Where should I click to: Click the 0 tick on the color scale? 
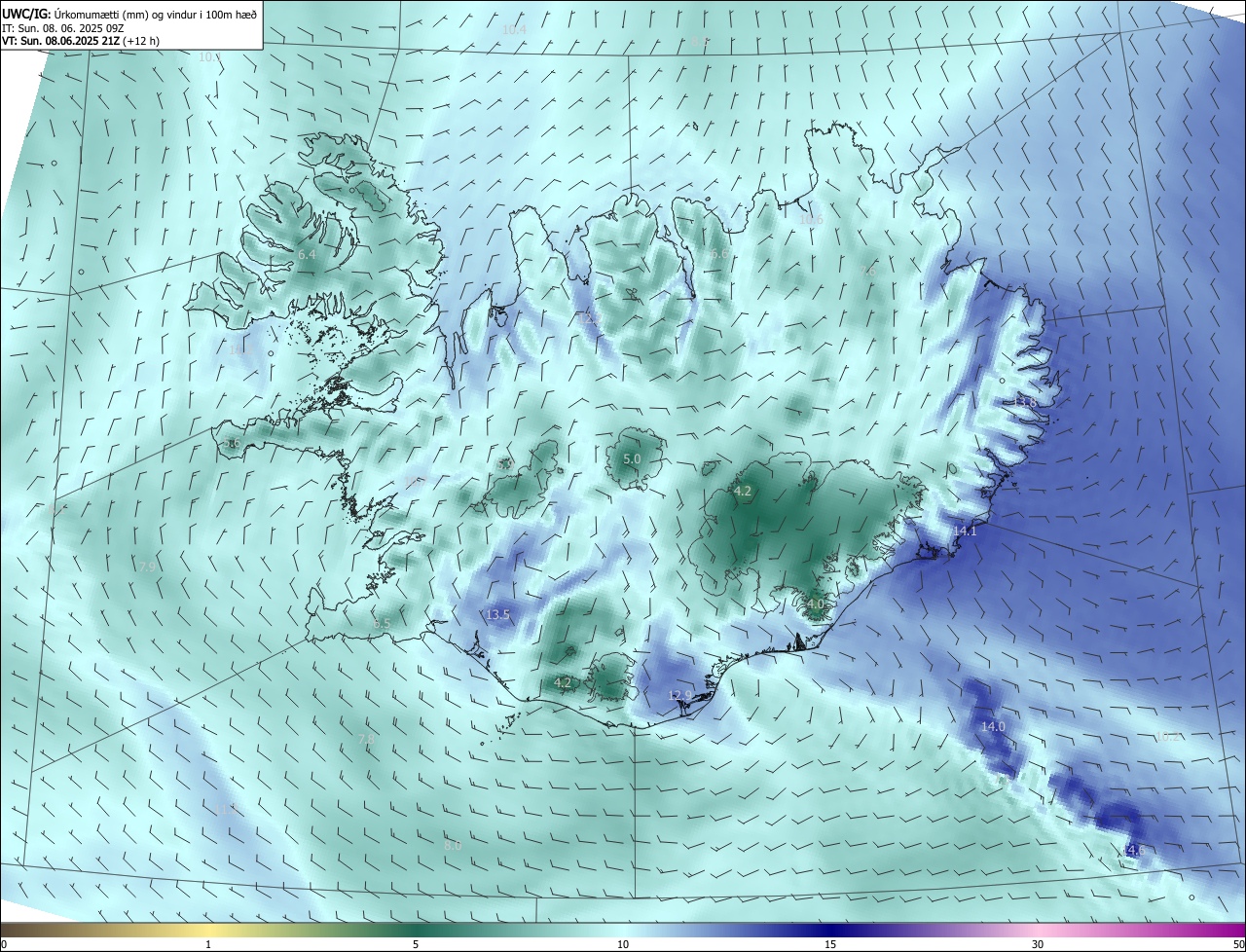3,944
